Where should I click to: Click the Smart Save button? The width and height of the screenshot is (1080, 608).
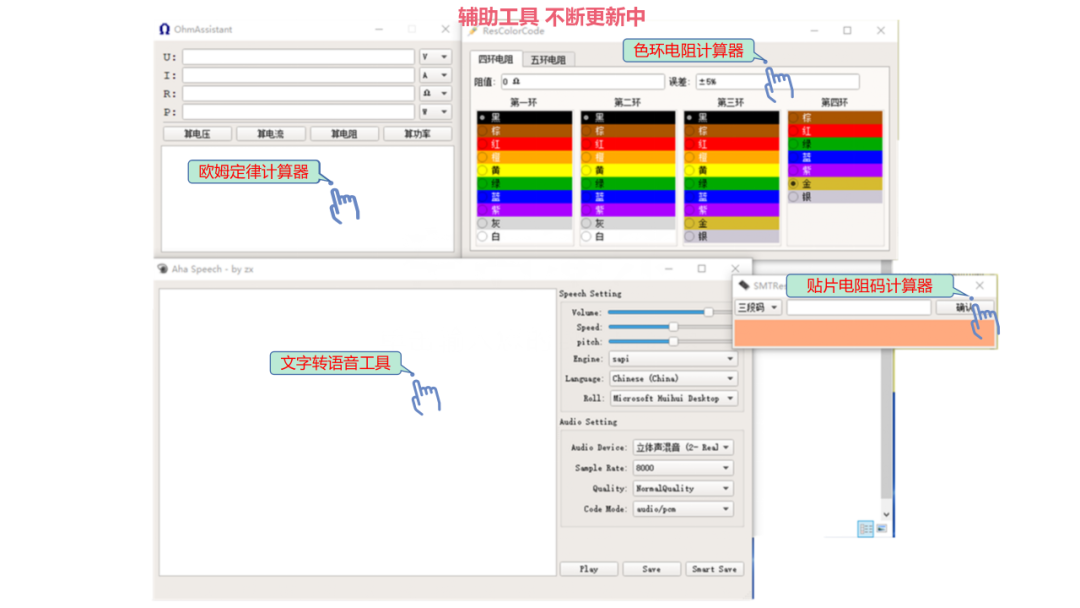click(714, 569)
